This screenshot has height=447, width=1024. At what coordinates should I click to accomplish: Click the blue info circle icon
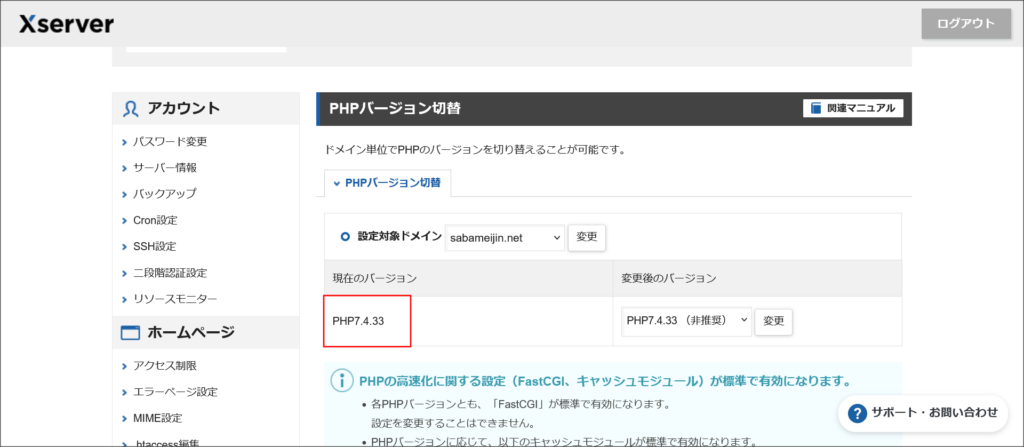(x=342, y=381)
